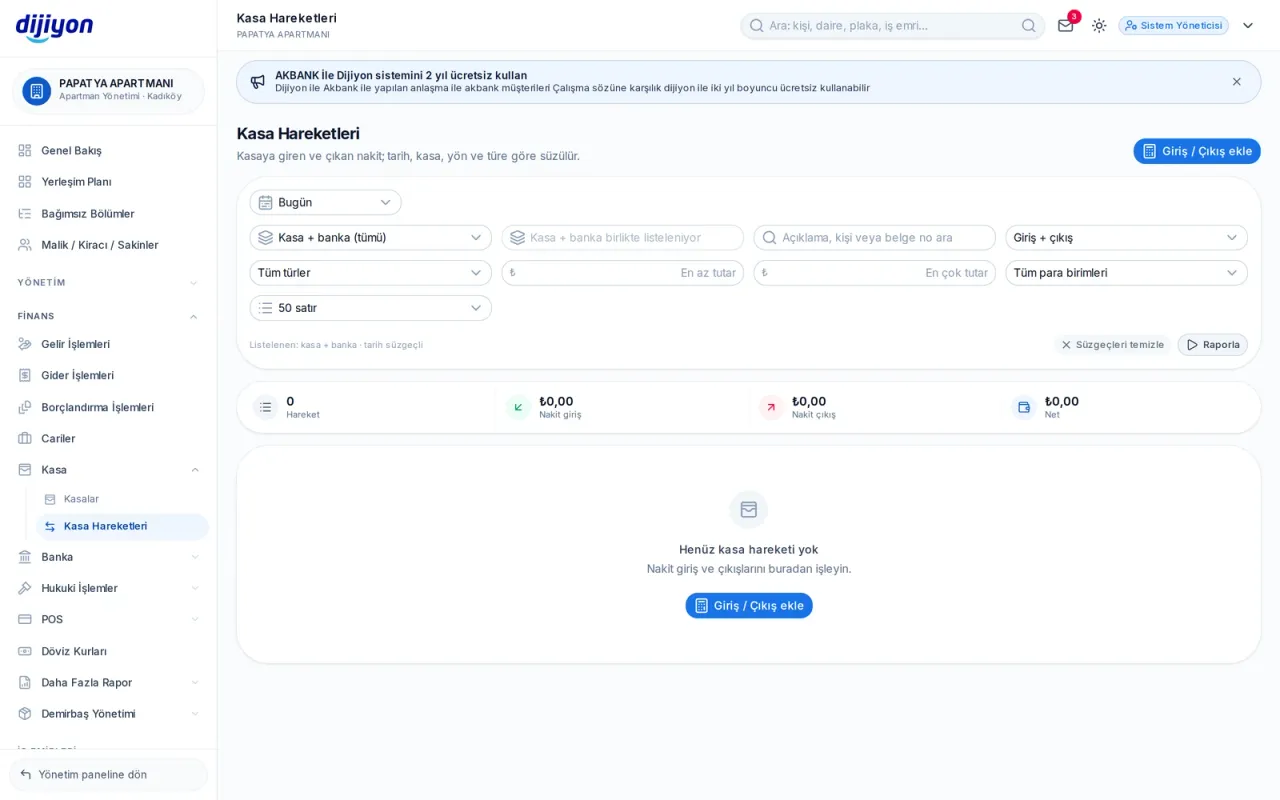This screenshot has height=800, width=1280.
Task: Click the Hareket list icon in summary
Action: tap(266, 407)
